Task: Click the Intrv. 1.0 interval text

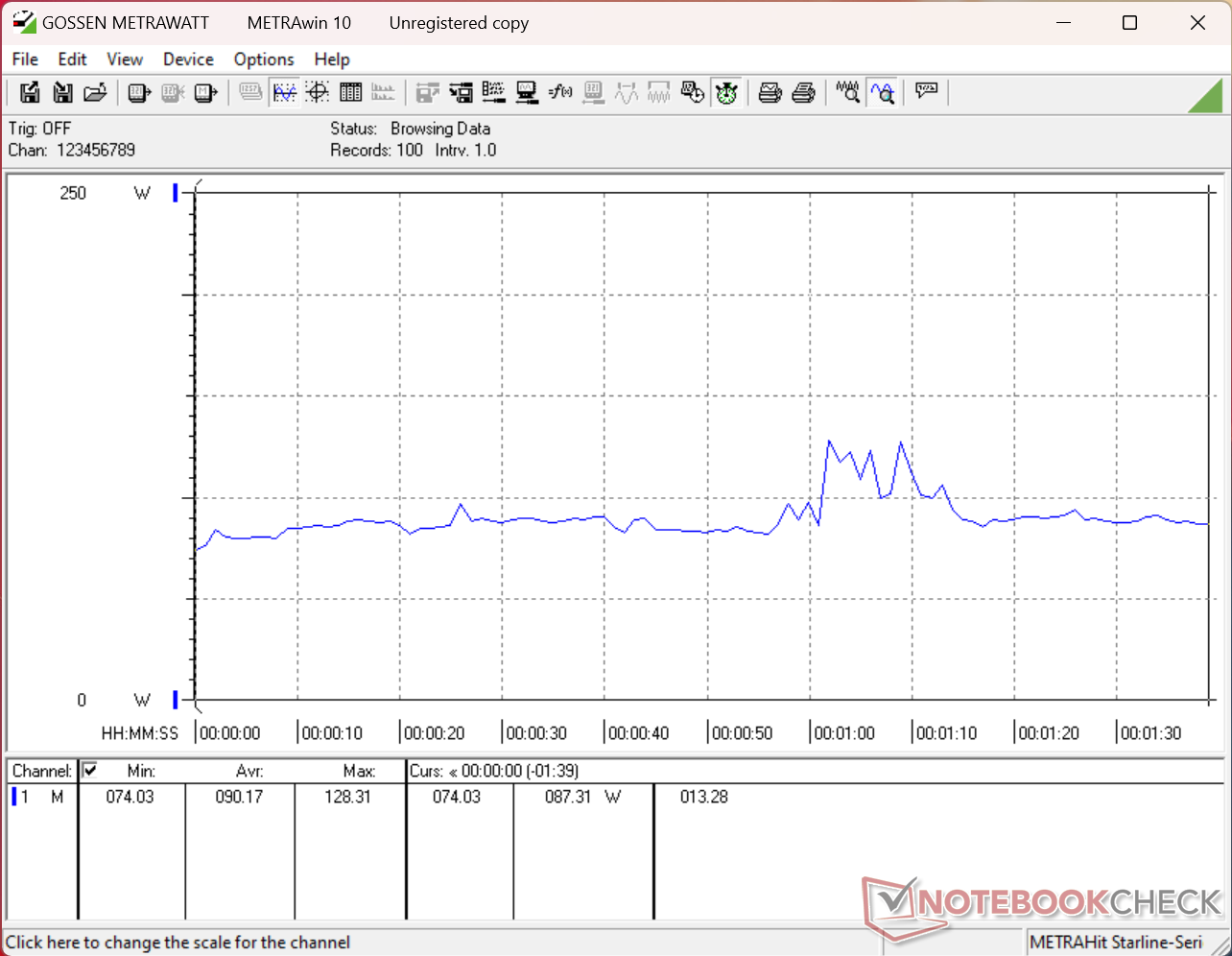Action: point(465,150)
